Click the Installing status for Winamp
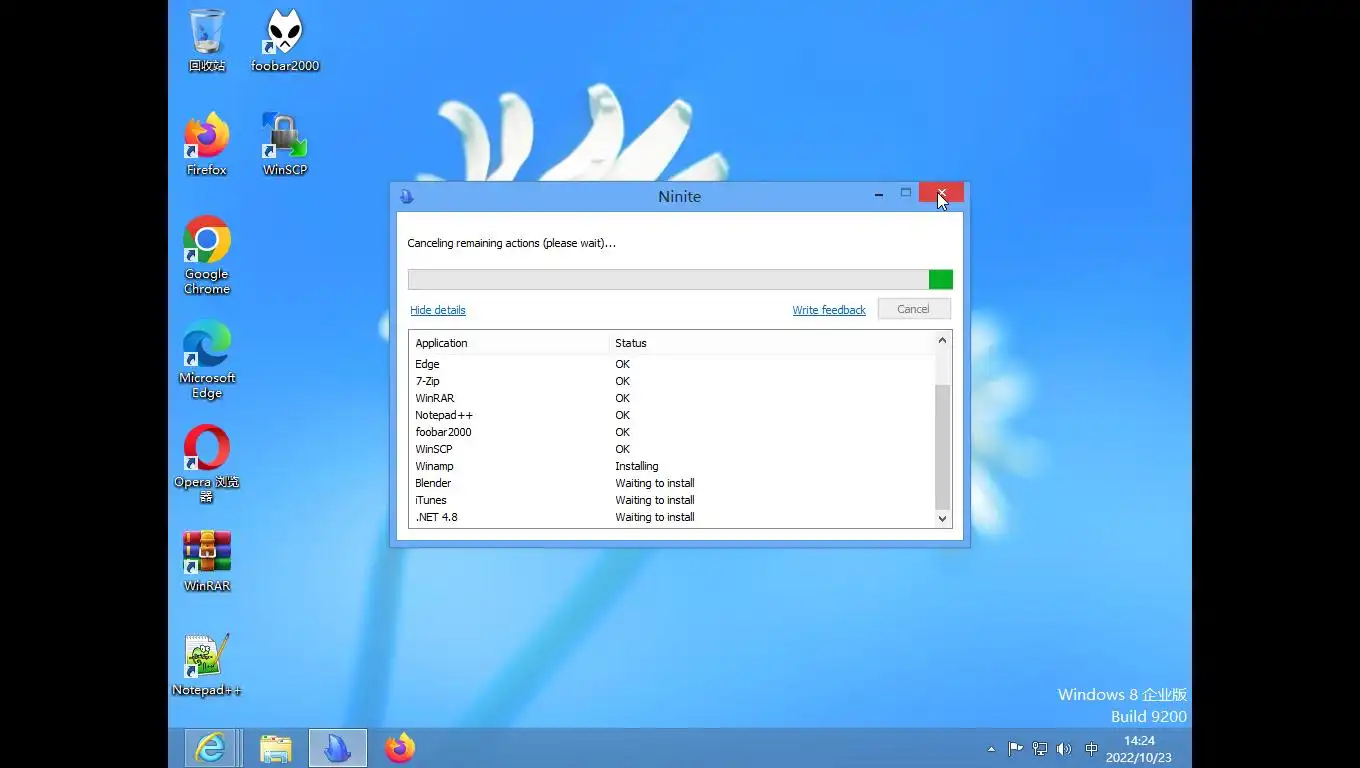 [x=637, y=466]
